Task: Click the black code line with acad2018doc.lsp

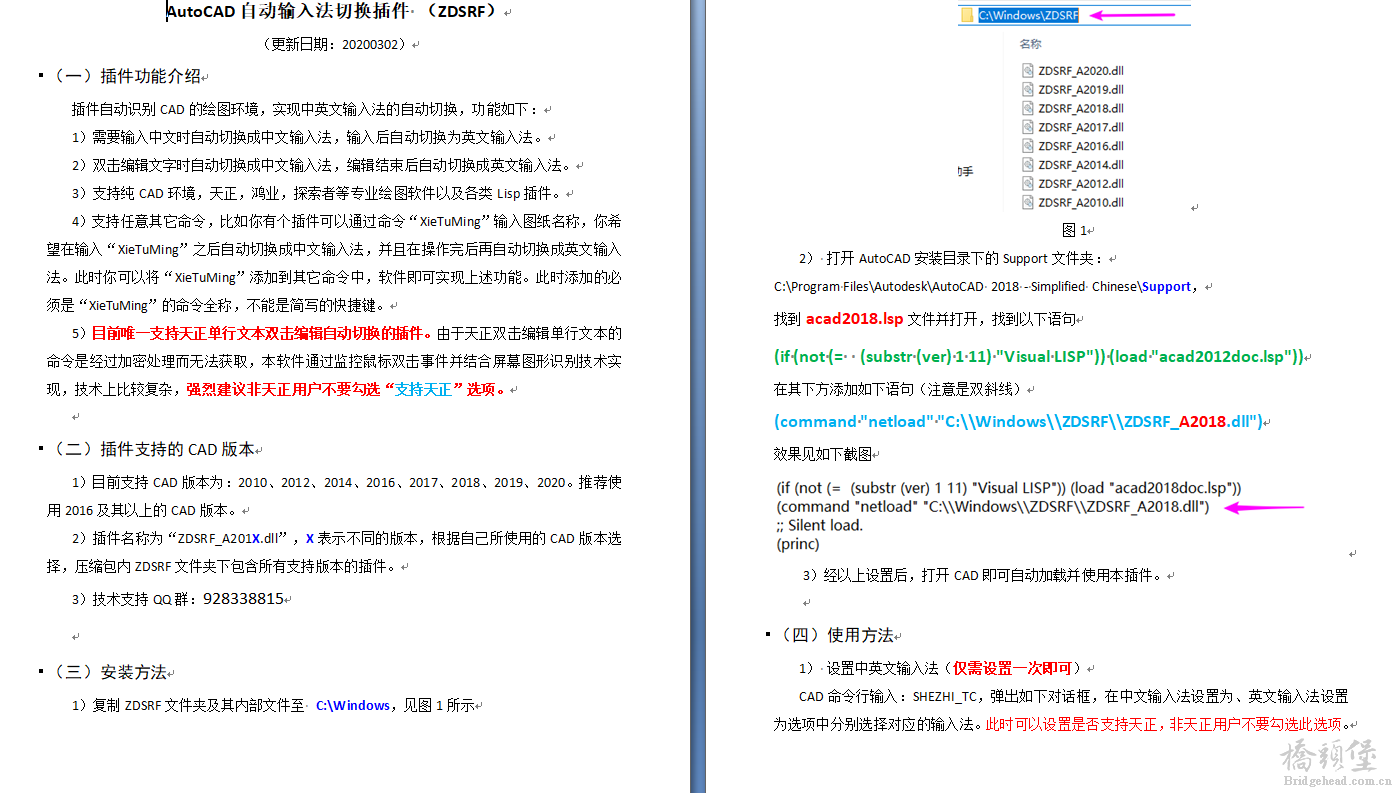Action: click(x=1009, y=488)
